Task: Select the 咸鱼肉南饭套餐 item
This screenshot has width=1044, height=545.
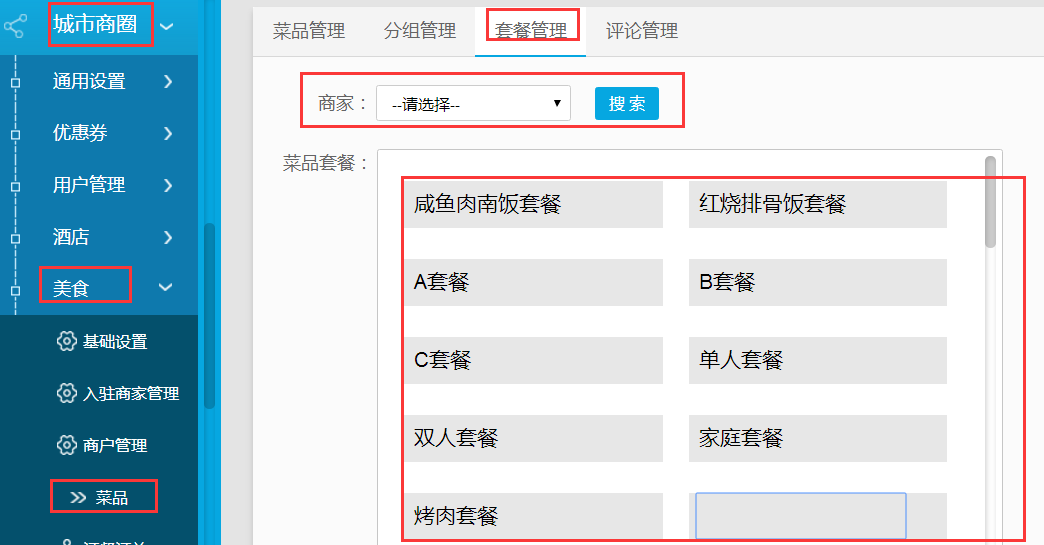Action: [533, 205]
